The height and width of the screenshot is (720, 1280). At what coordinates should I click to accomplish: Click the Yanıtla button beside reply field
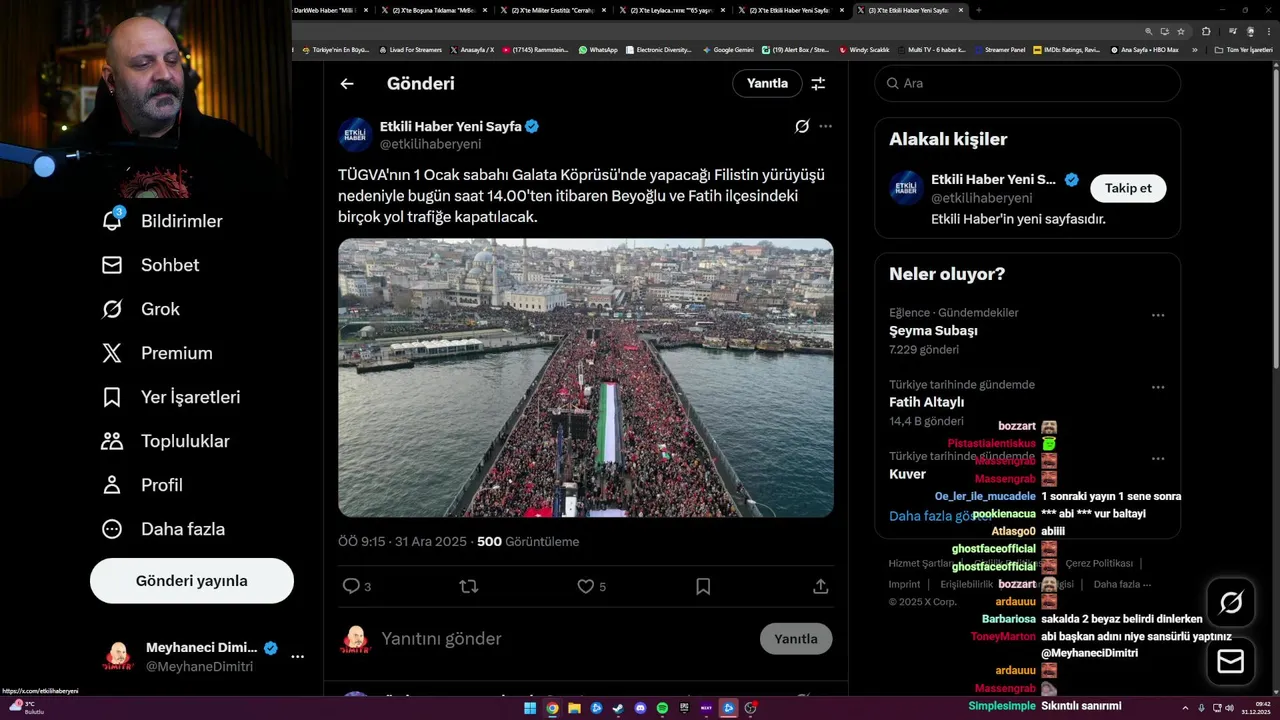point(796,639)
